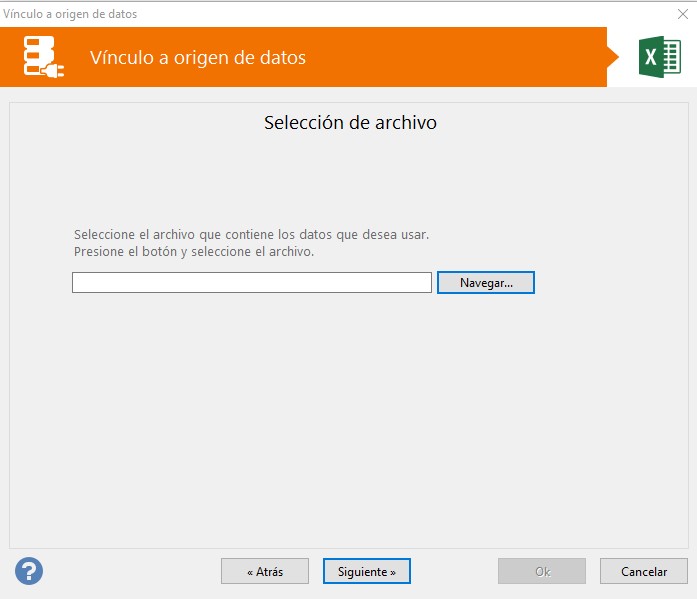Click the greyed-out Ok button
697x599 pixels.
coord(542,572)
